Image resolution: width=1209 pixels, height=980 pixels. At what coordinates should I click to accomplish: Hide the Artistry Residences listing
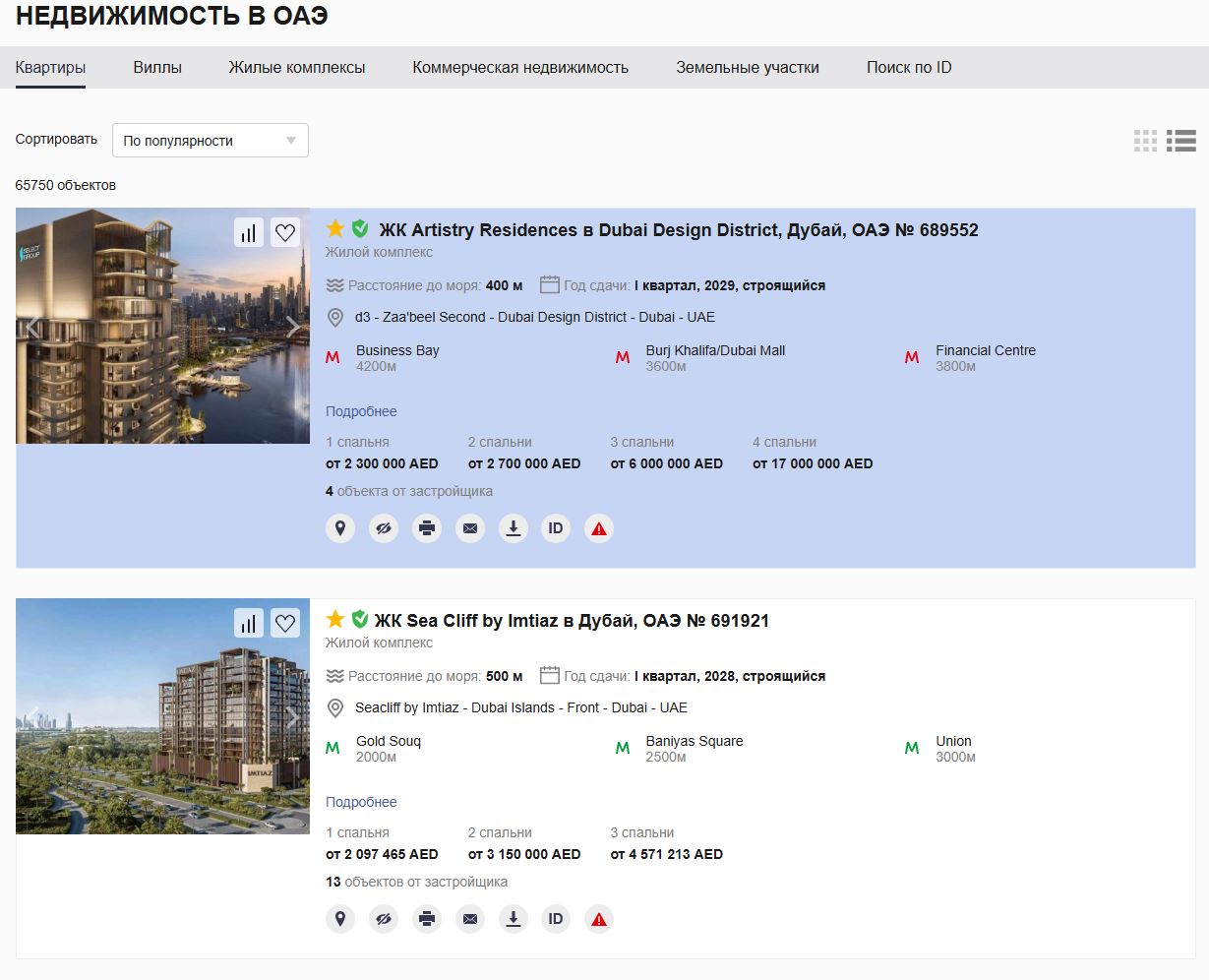pyautogui.click(x=384, y=528)
